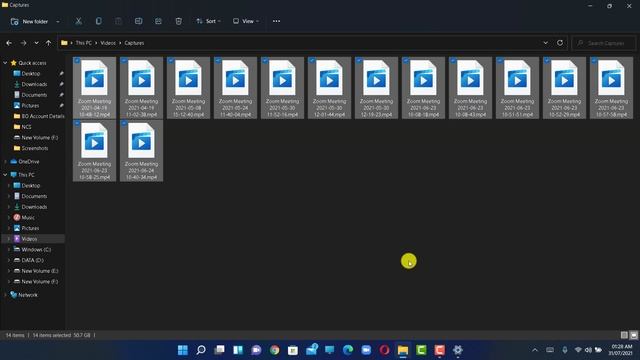Delete selection with the trash icon

point(178,21)
